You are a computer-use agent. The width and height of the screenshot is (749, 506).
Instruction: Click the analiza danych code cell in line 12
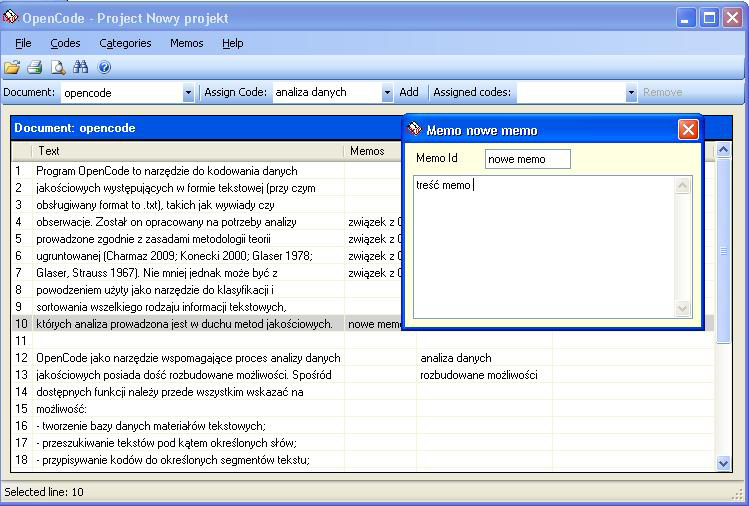coord(484,358)
